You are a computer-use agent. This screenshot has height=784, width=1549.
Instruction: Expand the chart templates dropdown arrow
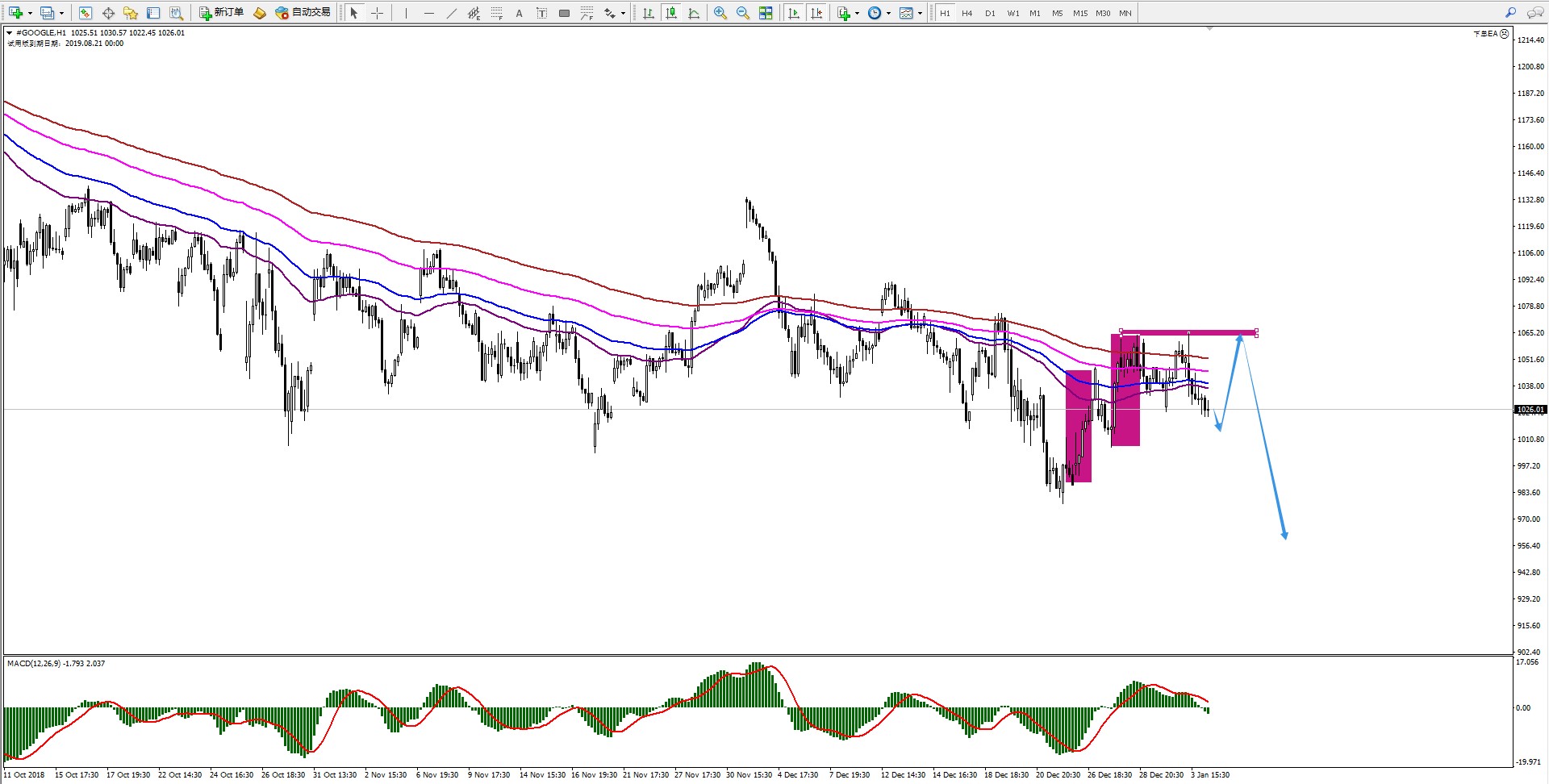click(920, 14)
